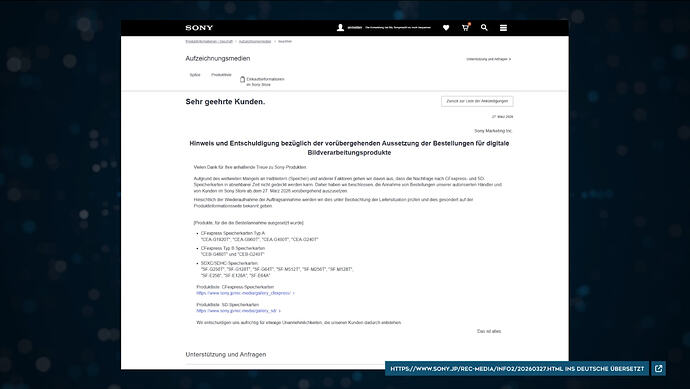Open Einkaufsinformationen im Sony Store
690x389 pixels.
coord(265,82)
